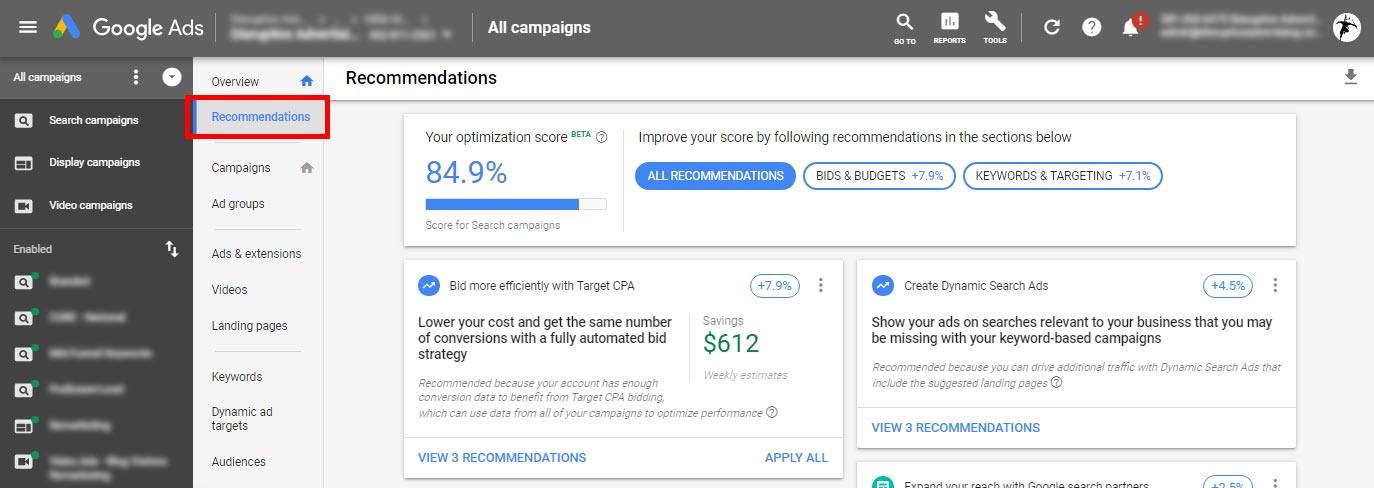Toggle sort order arrows beside Enabled
This screenshot has width=1374, height=488.
[172, 249]
